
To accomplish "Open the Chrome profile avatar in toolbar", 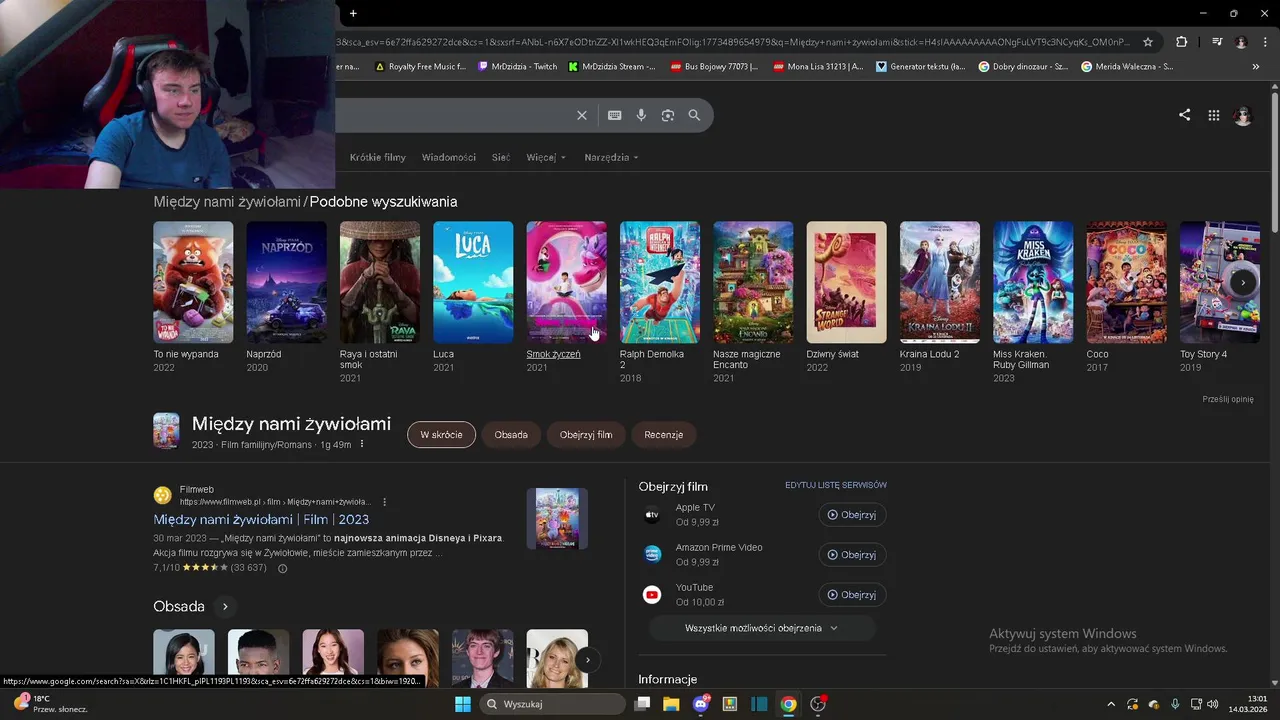I will (x=1241, y=42).
